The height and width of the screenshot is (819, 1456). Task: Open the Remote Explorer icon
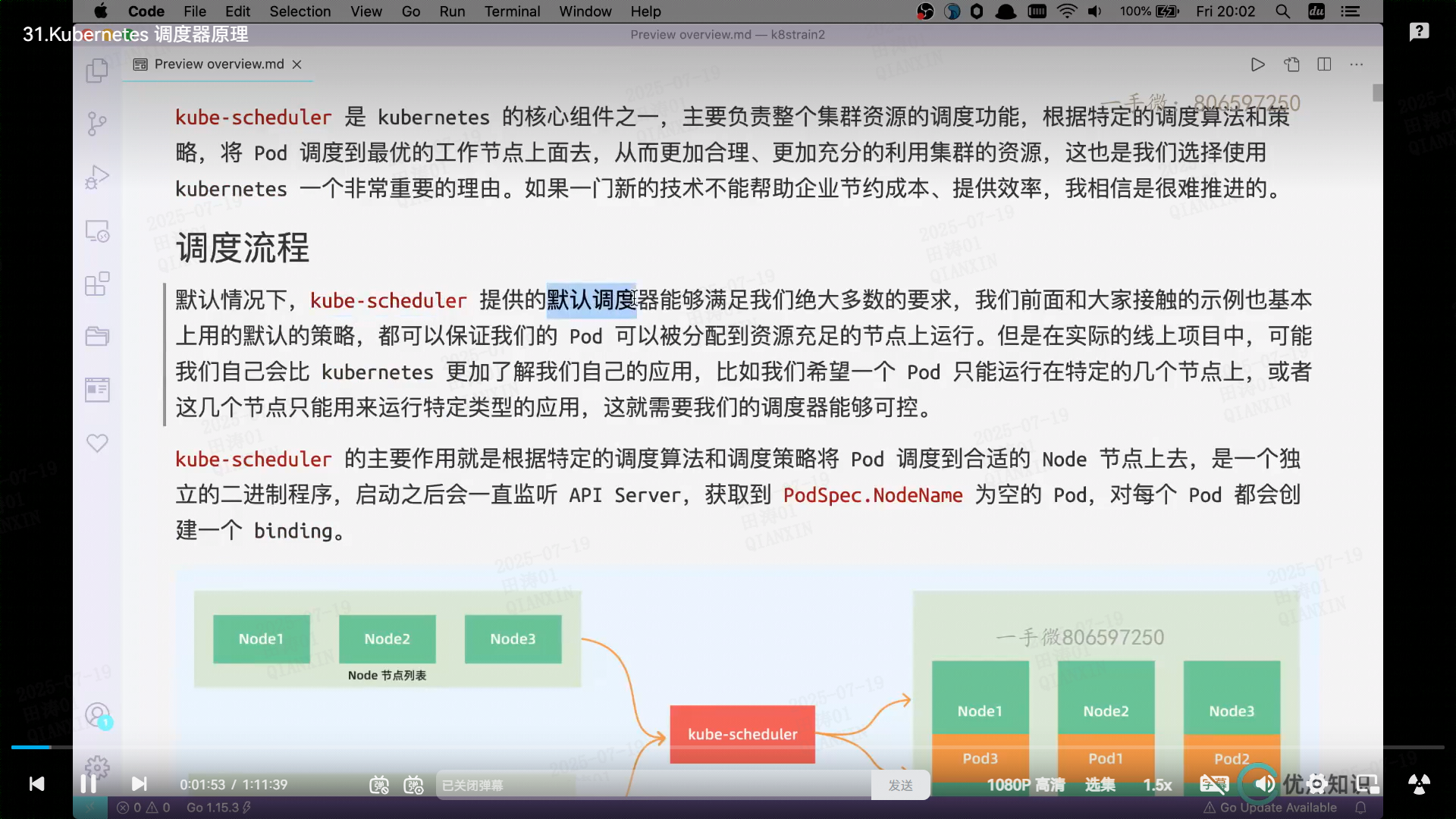click(x=97, y=231)
